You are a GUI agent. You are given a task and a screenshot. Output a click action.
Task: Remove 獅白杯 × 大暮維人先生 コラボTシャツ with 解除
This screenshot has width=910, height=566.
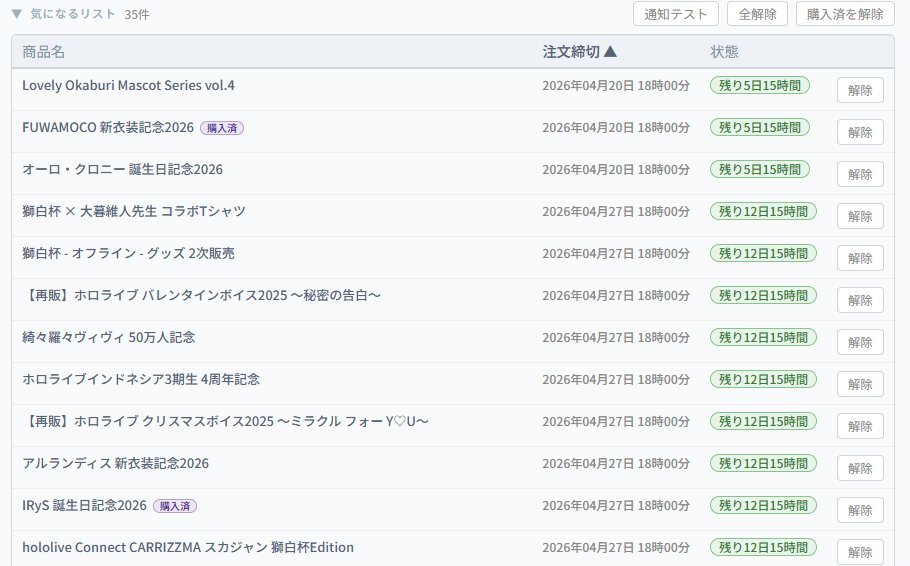click(x=860, y=216)
